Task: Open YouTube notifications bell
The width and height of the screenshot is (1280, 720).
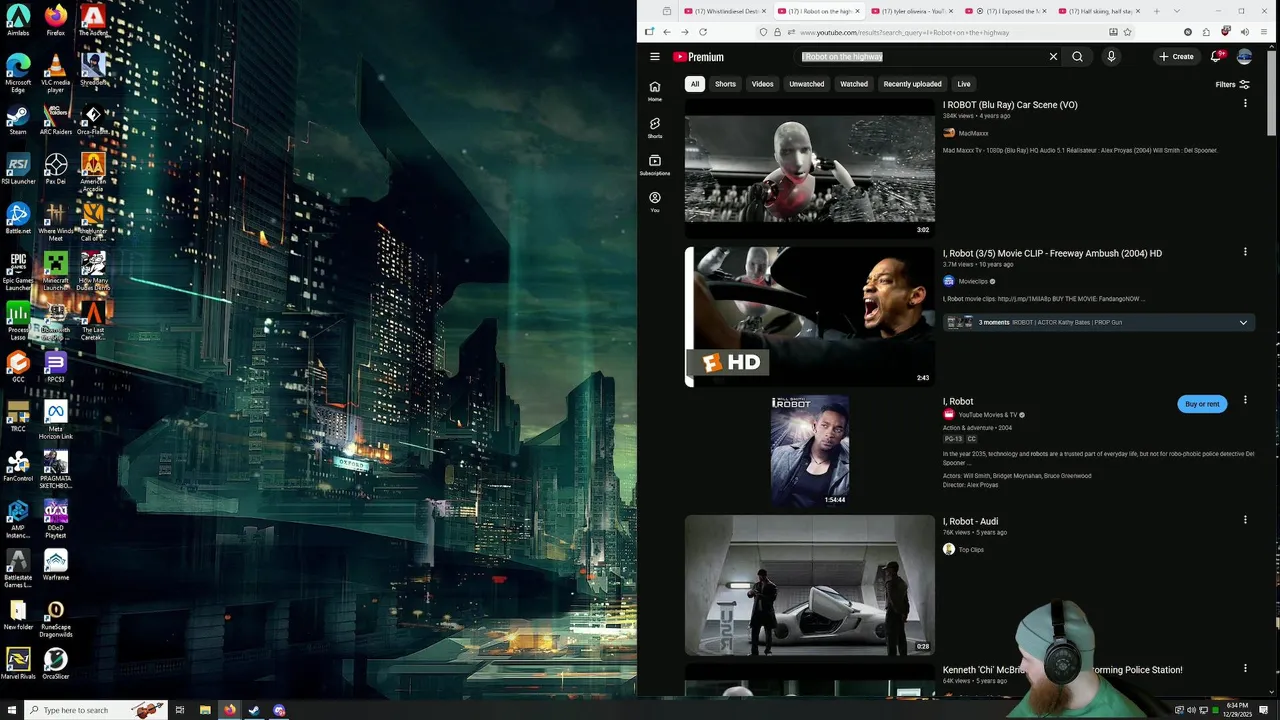Action: coord(1217,57)
